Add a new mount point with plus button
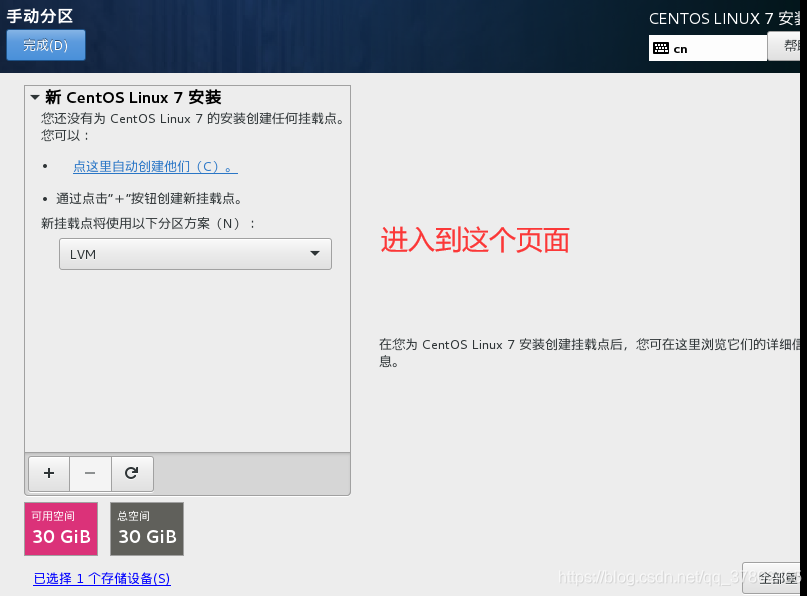 [x=49, y=473]
